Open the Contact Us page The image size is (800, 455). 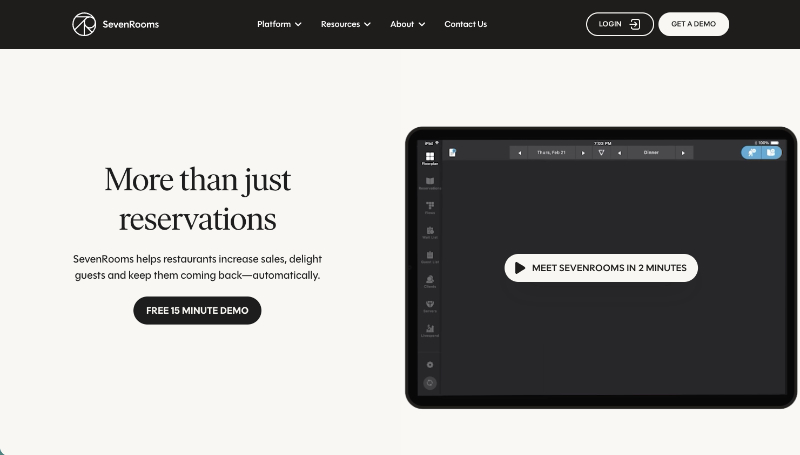(x=465, y=24)
